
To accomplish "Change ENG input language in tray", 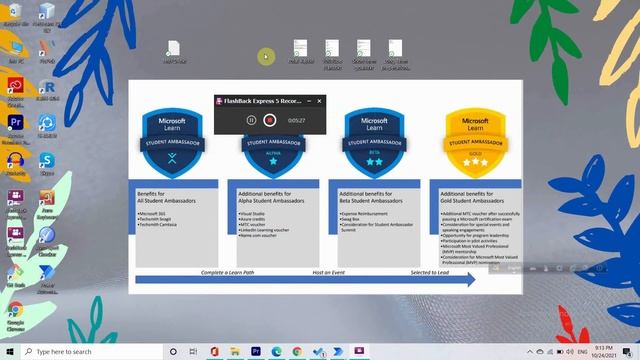I will (x=582, y=352).
